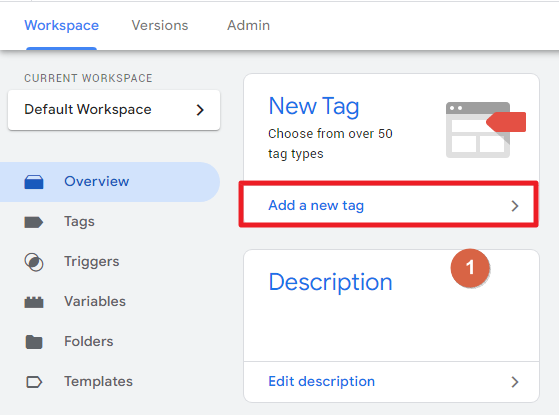Select the Workspace tab
Image resolution: width=559 pixels, height=415 pixels.
pyautogui.click(x=61, y=26)
